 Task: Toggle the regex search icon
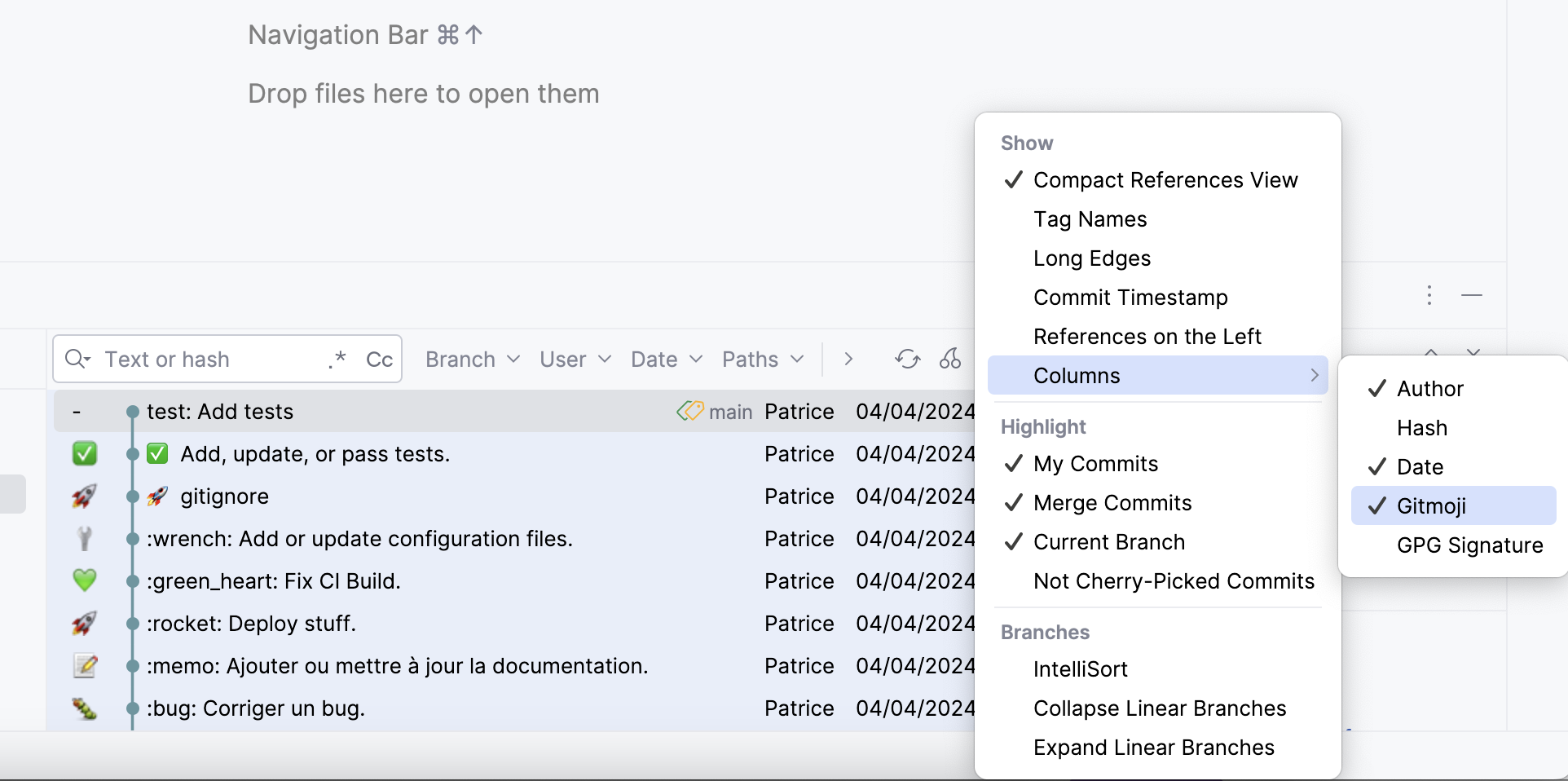[x=337, y=360]
